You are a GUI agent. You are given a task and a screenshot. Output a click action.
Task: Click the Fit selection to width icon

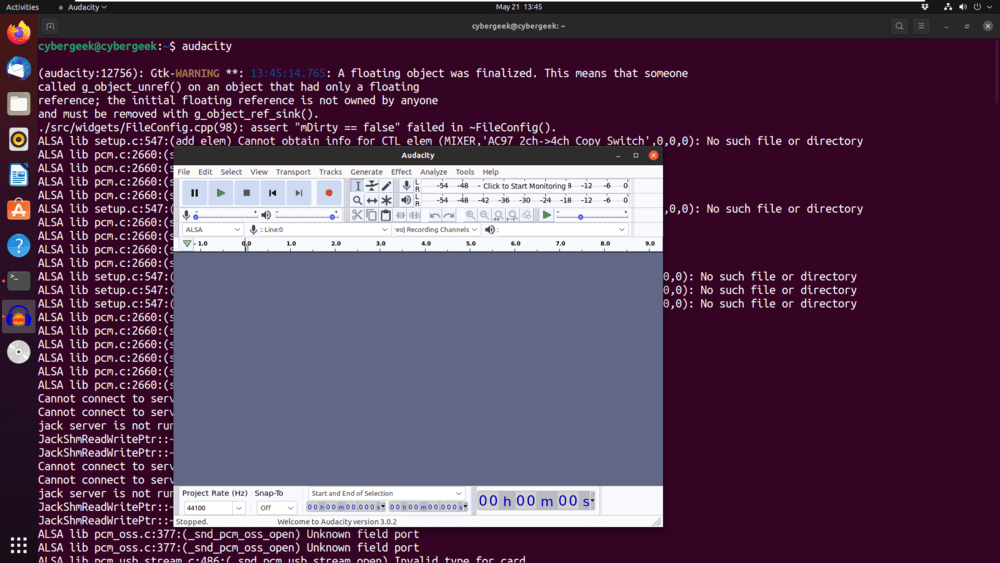click(x=499, y=216)
